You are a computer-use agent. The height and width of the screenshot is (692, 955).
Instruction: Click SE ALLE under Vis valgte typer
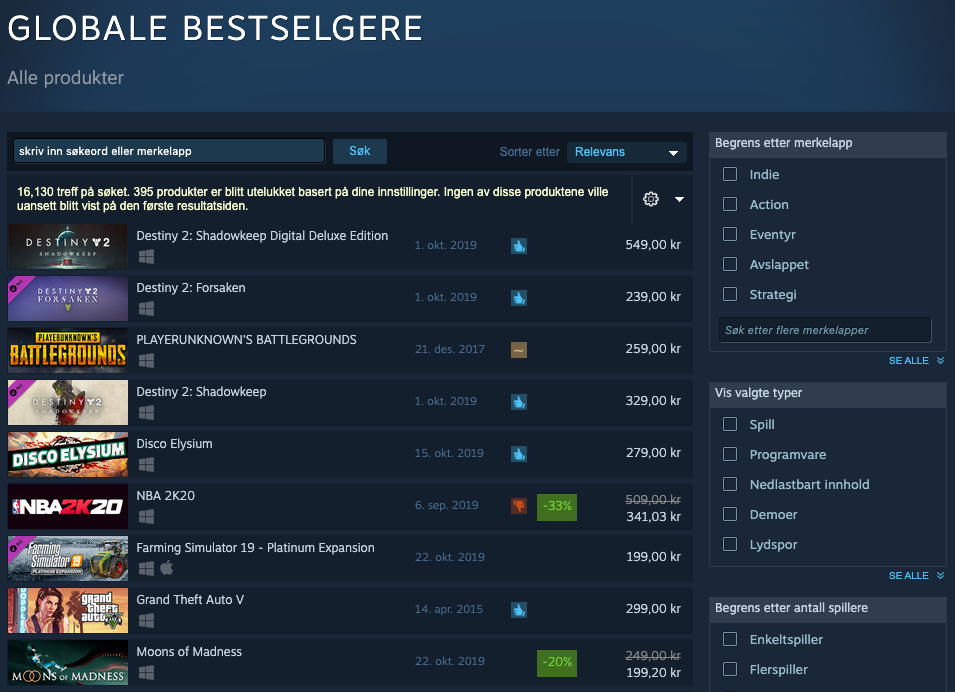coord(916,576)
